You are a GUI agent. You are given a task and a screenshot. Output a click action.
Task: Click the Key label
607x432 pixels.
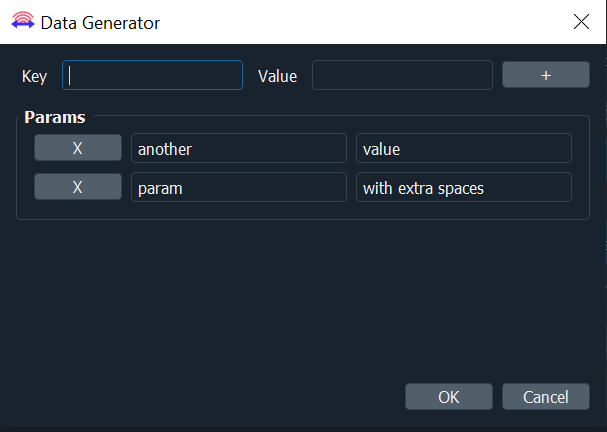pos(34,76)
